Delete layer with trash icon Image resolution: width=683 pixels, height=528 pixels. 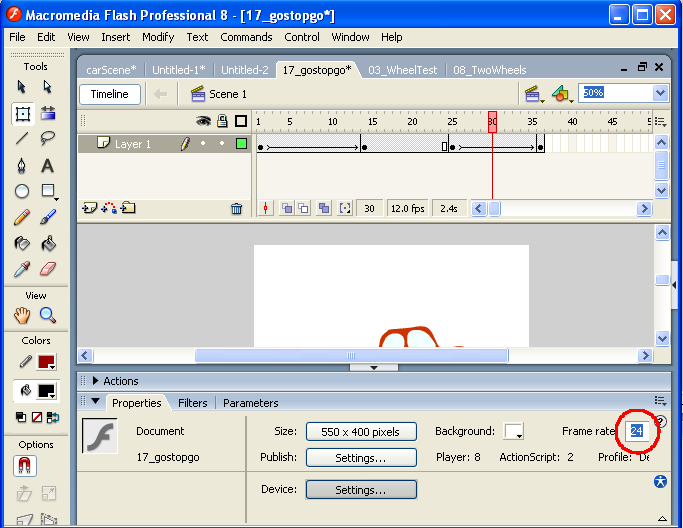tap(236, 208)
